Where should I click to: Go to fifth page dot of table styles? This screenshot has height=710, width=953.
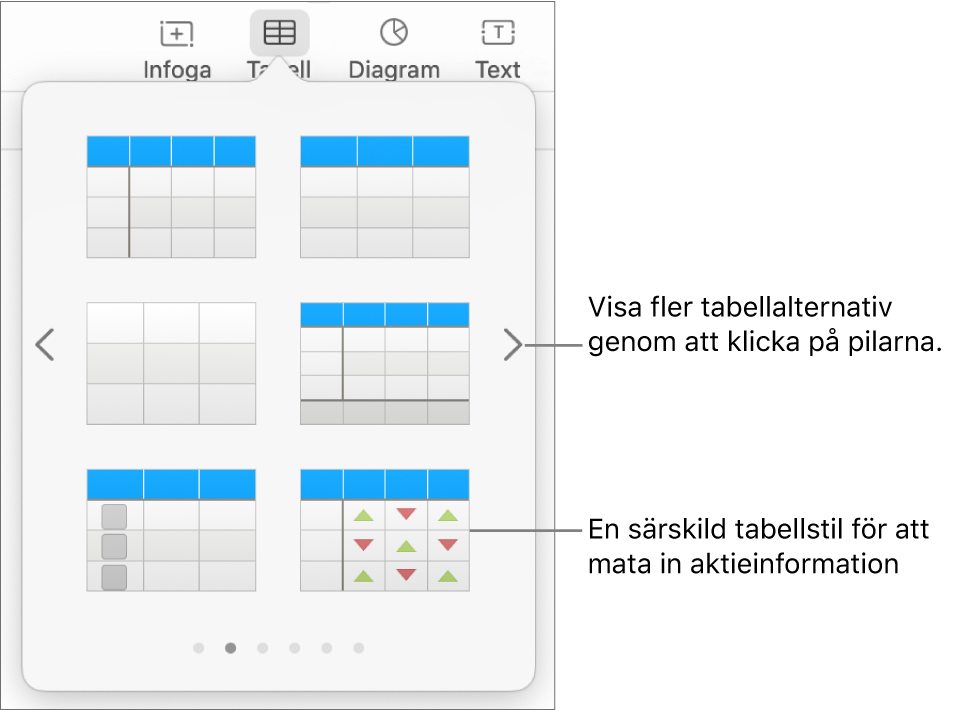coord(327,648)
